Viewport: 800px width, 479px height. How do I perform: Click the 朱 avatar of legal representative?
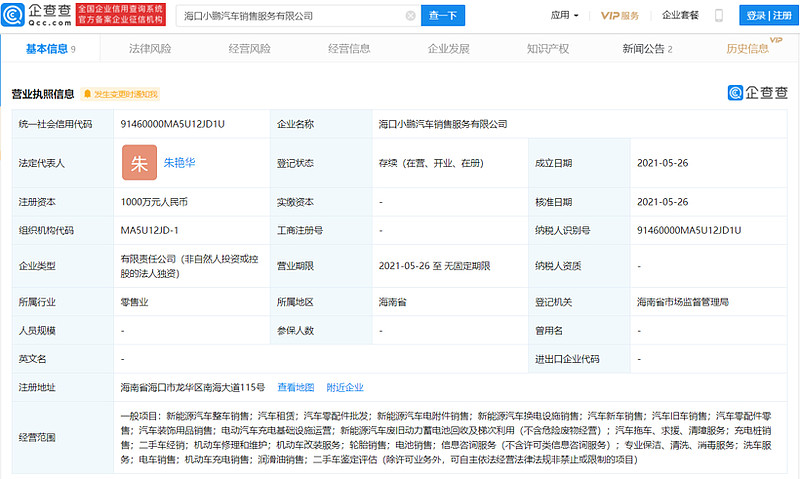point(139,163)
